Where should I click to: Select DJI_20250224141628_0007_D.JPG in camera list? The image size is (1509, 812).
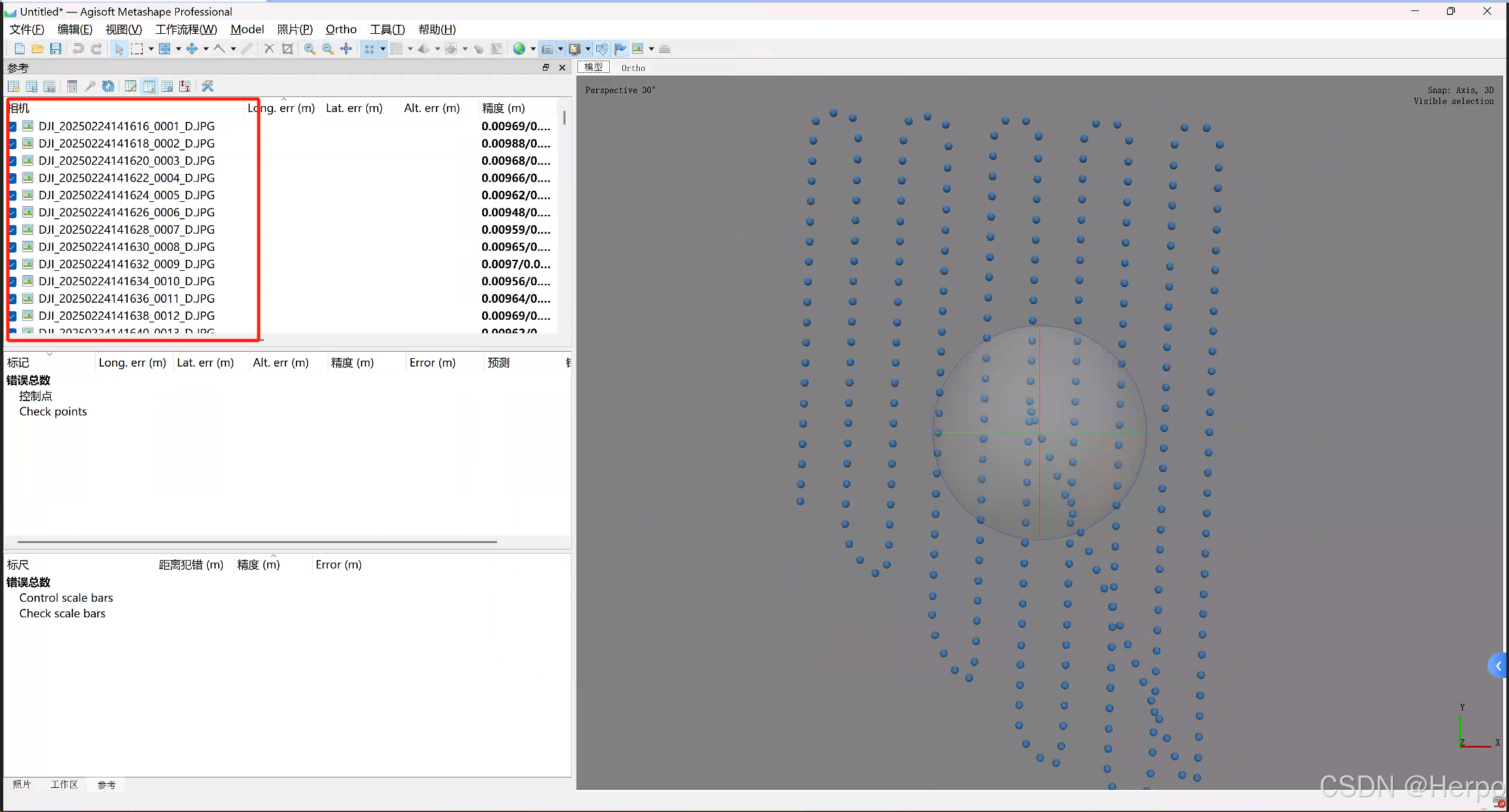point(126,230)
